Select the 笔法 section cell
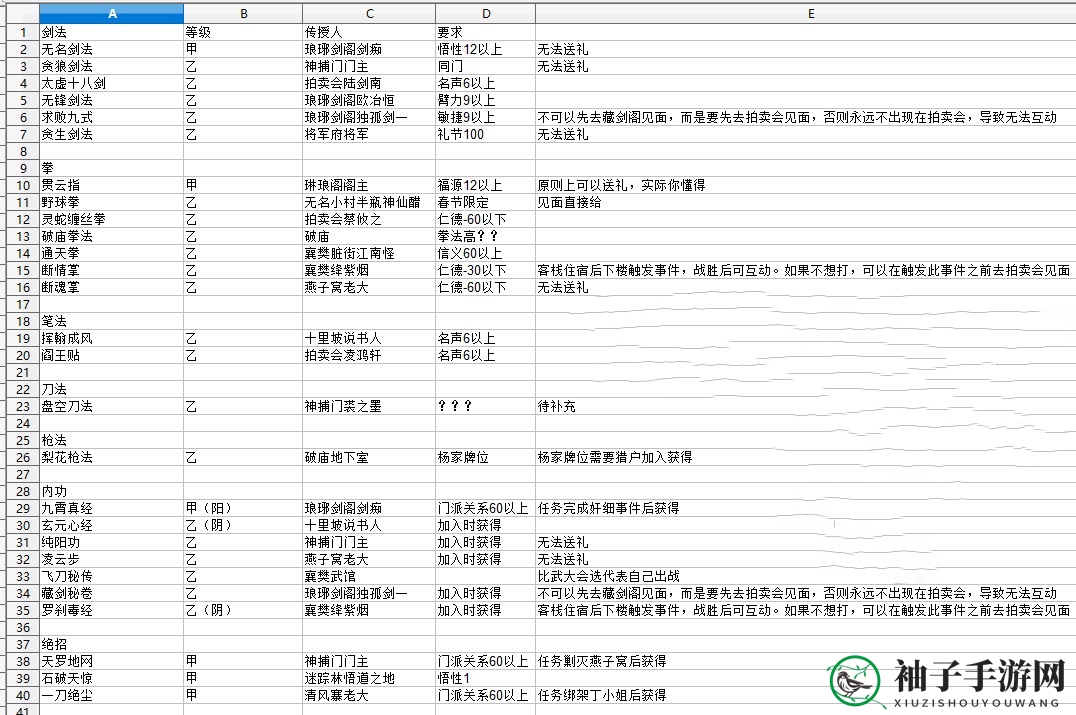This screenshot has width=1076, height=715. (111, 322)
